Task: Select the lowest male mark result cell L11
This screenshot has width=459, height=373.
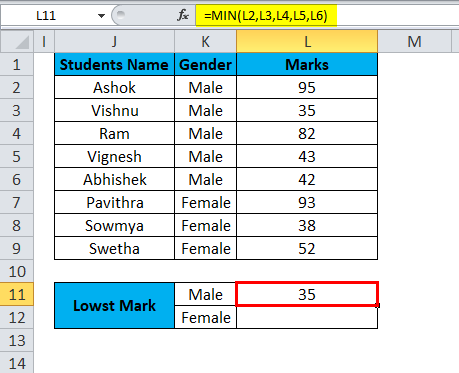Action: coord(307,294)
